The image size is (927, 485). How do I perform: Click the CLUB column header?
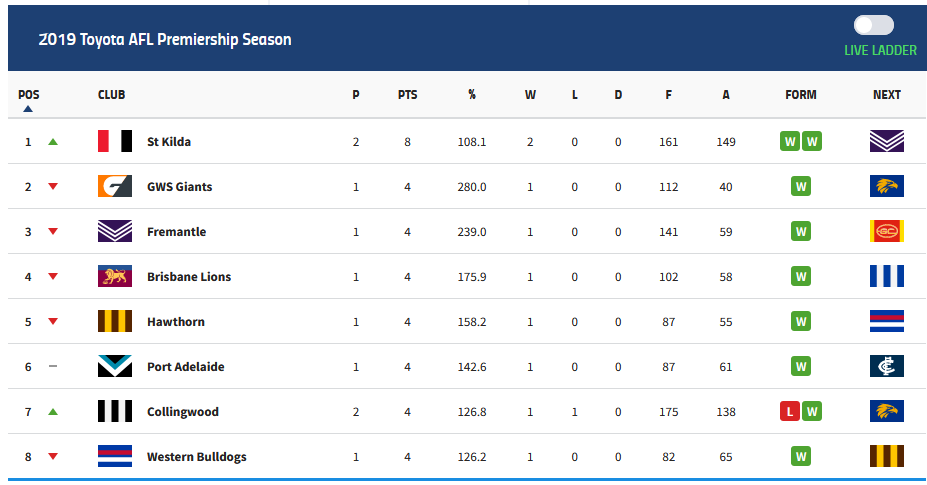[111, 95]
